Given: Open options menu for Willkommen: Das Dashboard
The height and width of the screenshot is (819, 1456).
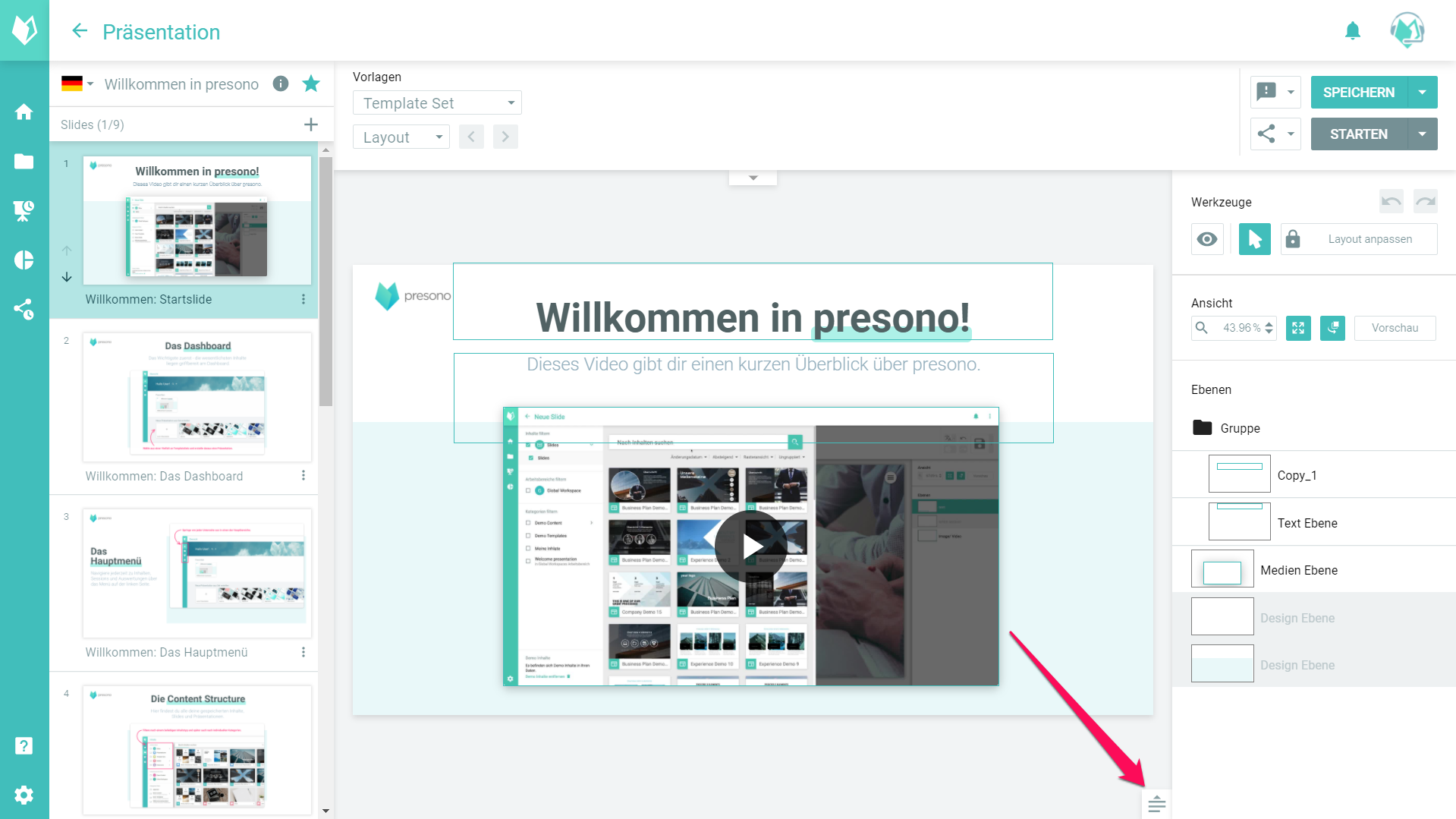Looking at the screenshot, I should coord(303,475).
